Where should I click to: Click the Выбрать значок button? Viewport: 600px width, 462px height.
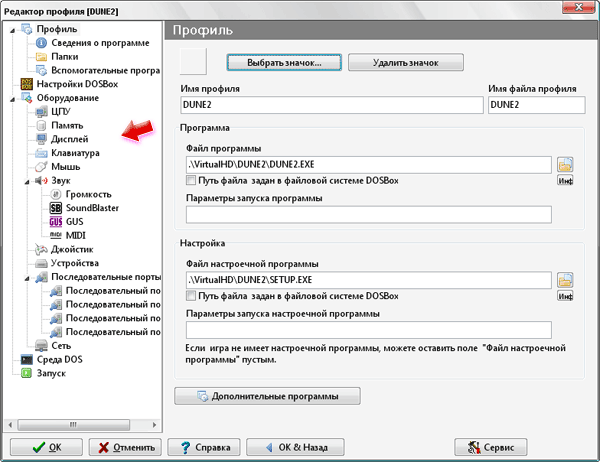point(283,62)
